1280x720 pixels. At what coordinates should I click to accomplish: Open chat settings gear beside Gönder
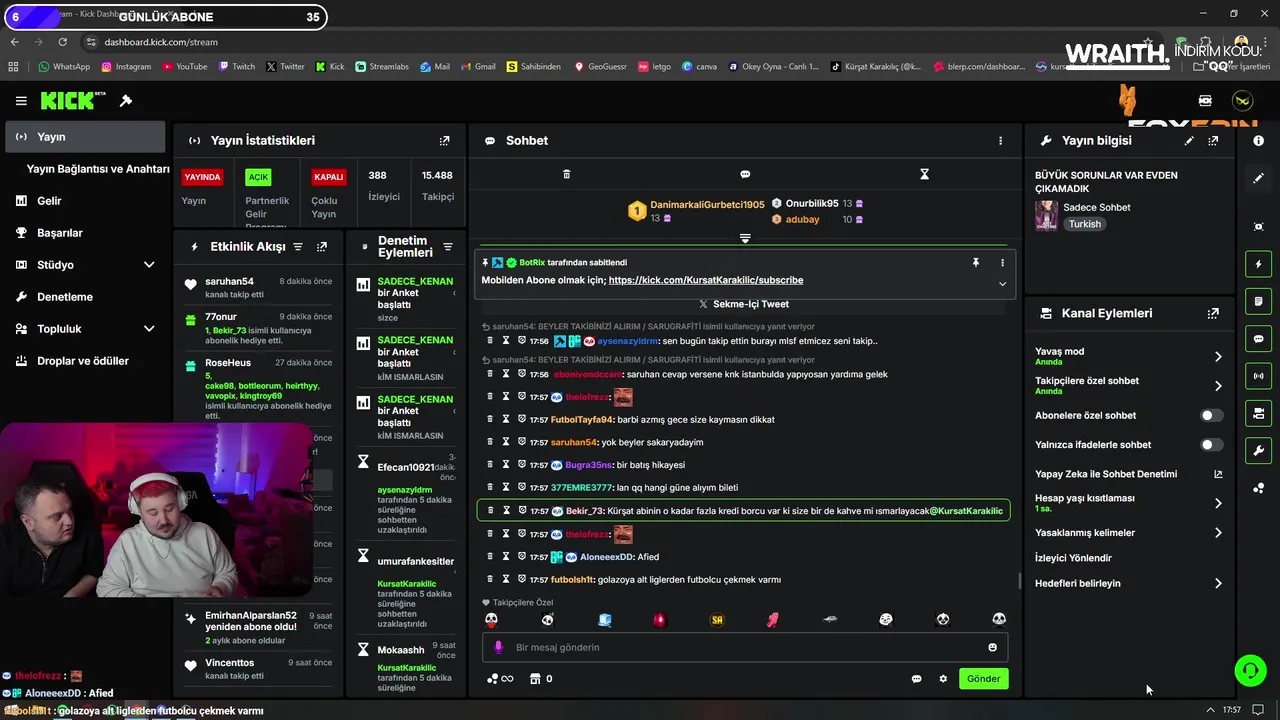[x=943, y=679]
